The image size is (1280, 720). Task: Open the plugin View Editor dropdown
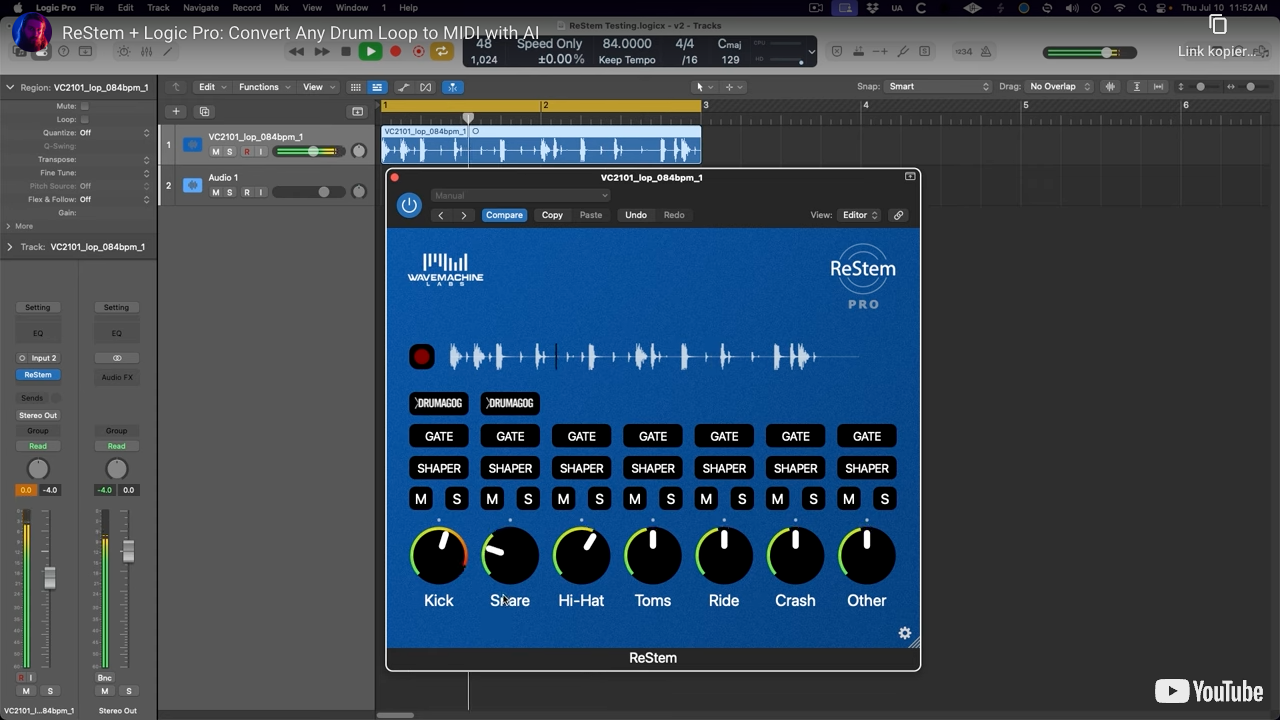tap(860, 215)
